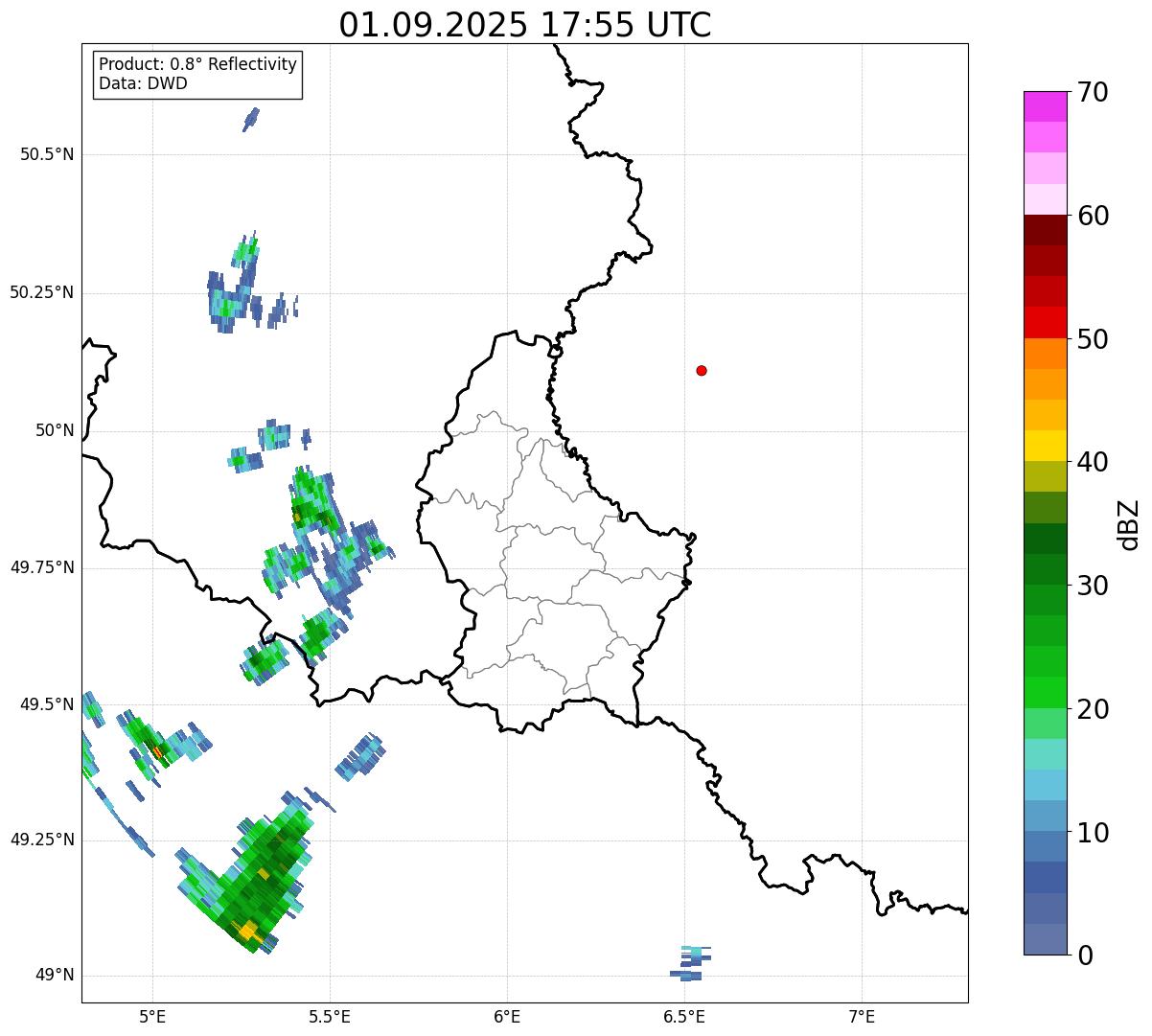
Task: Click the colorbar label 70
Action: click(1093, 93)
